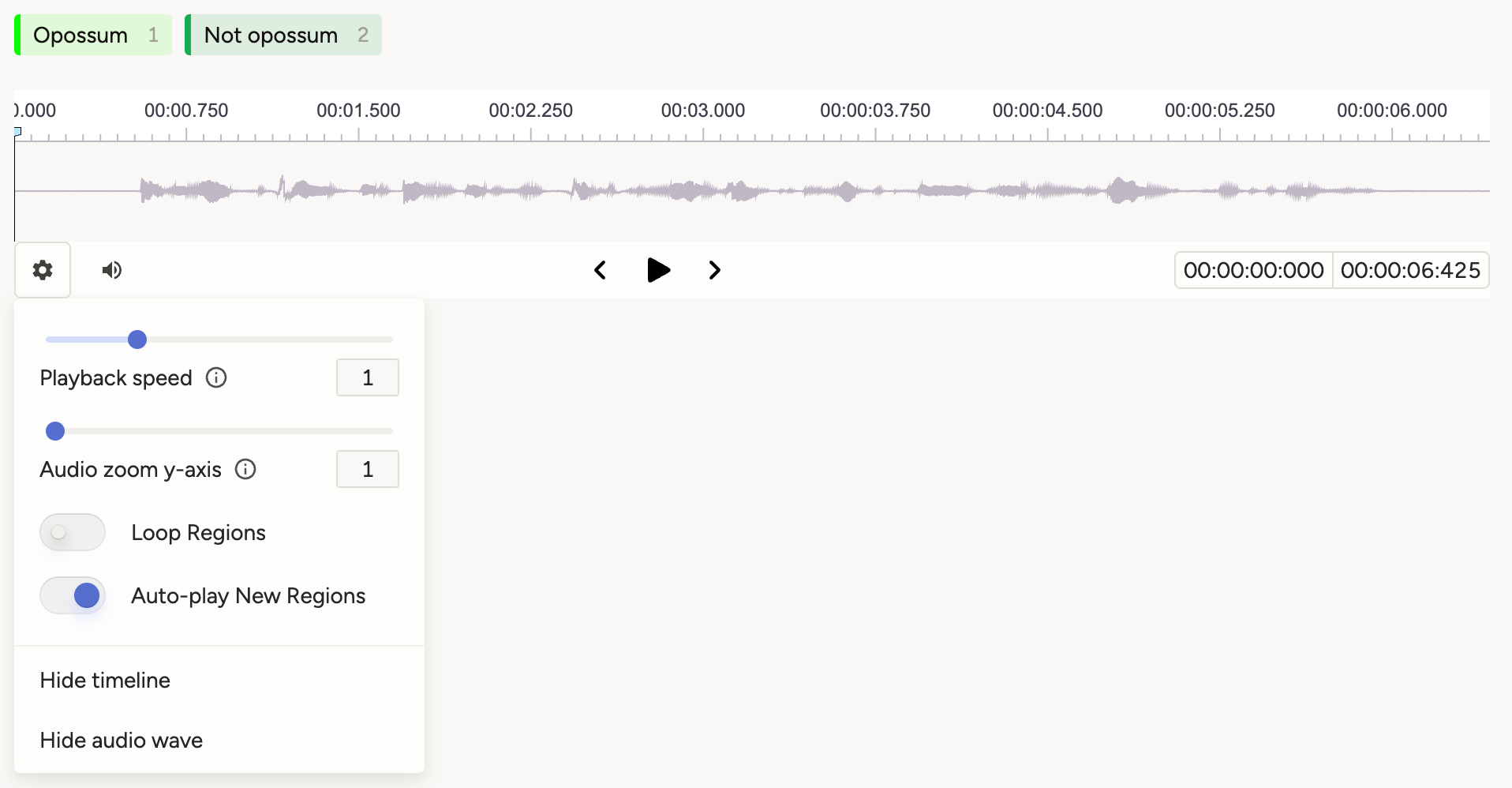Click the 00:03.000 mark on the timeline
This screenshot has height=788, width=1512.
tap(702, 111)
